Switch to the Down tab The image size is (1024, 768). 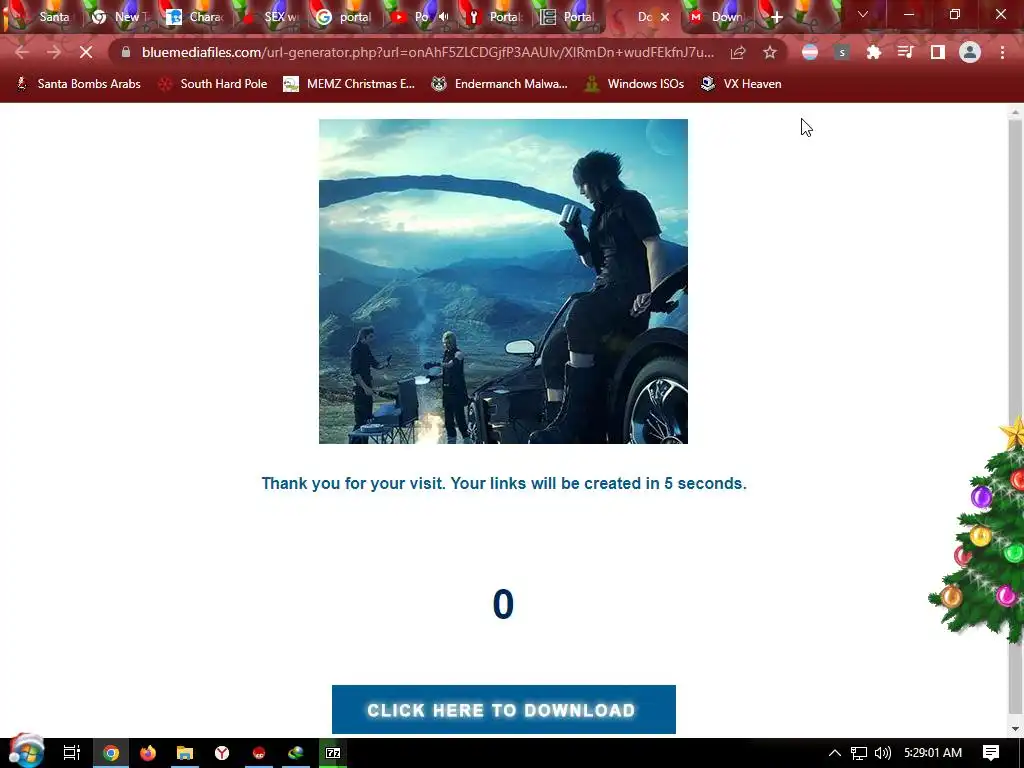click(717, 17)
